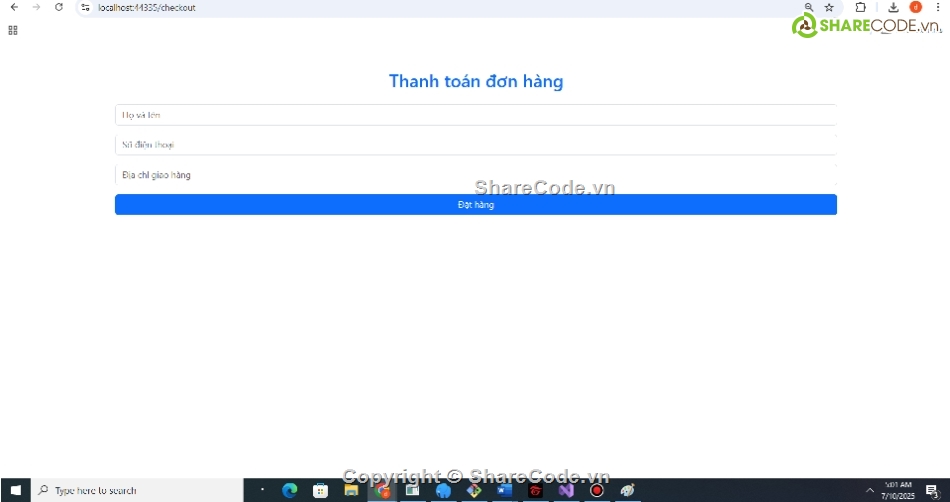950x502 pixels.
Task: Open the browser extensions puzzle icon
Action: (x=860, y=7)
